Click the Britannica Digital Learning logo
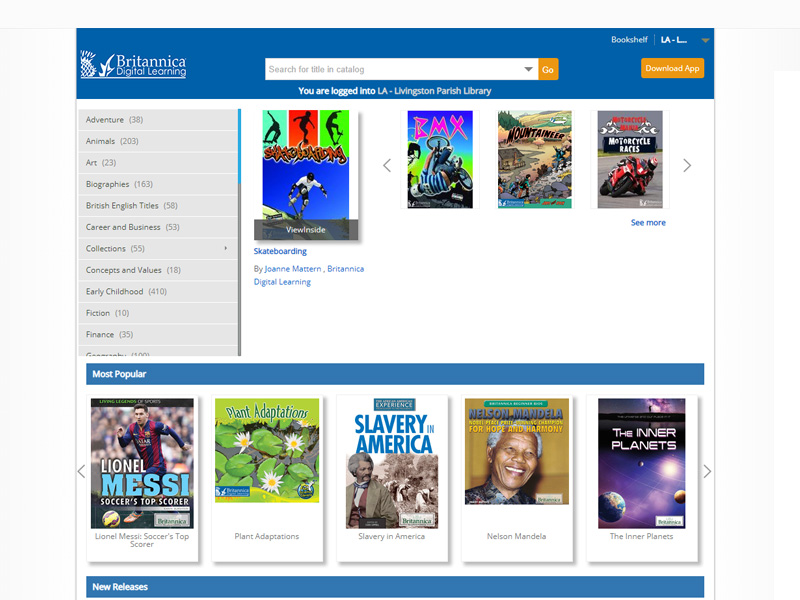Viewport: 800px width, 600px height. (133, 64)
